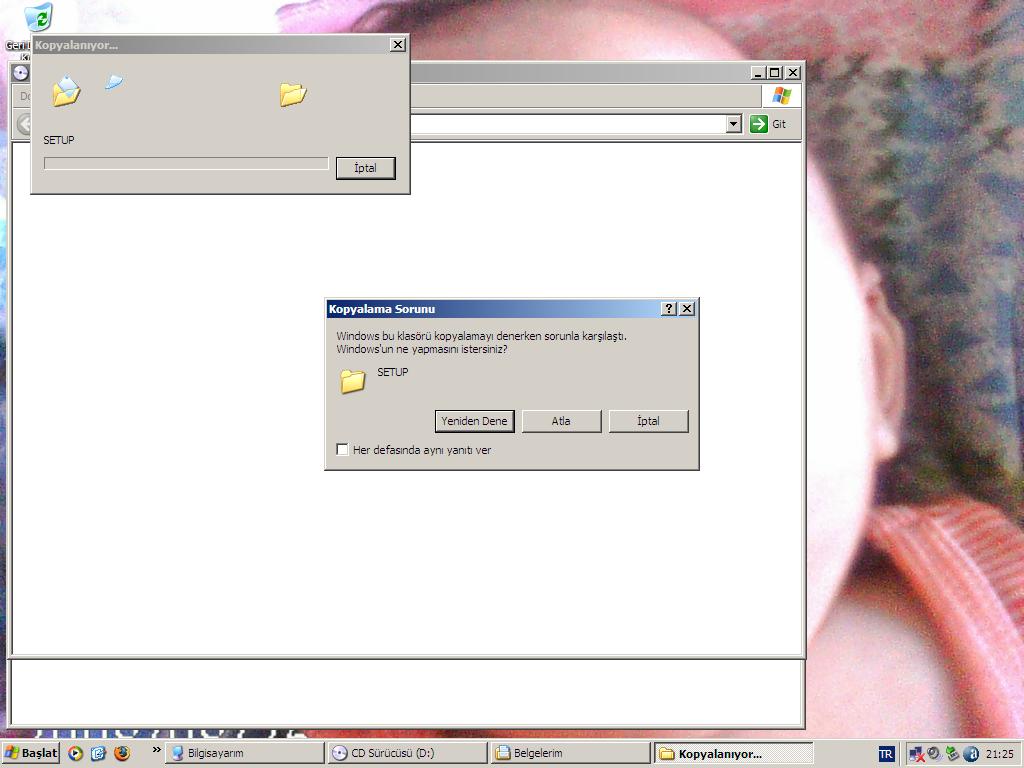This screenshot has width=1024, height=768.
Task: Launch Firefox from the quick launch bar
Action: pyautogui.click(x=122, y=753)
